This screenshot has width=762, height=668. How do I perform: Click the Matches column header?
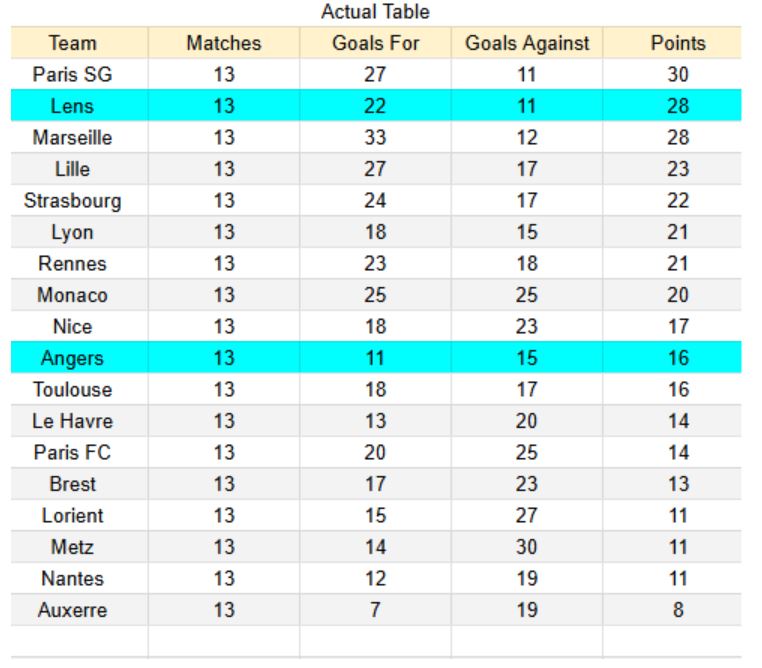223,44
